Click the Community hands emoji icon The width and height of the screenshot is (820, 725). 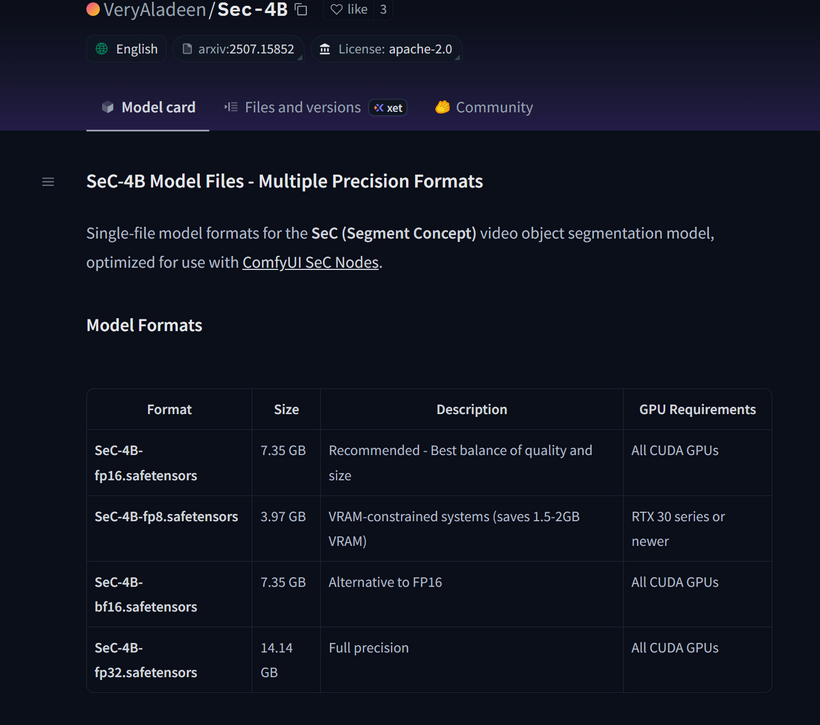pos(442,107)
